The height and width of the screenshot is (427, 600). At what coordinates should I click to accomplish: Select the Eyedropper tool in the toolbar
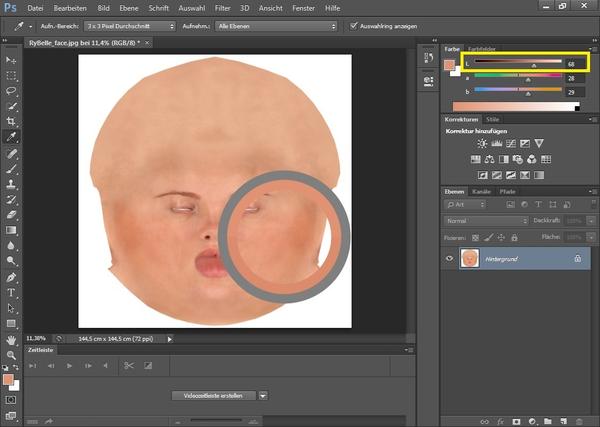point(11,136)
